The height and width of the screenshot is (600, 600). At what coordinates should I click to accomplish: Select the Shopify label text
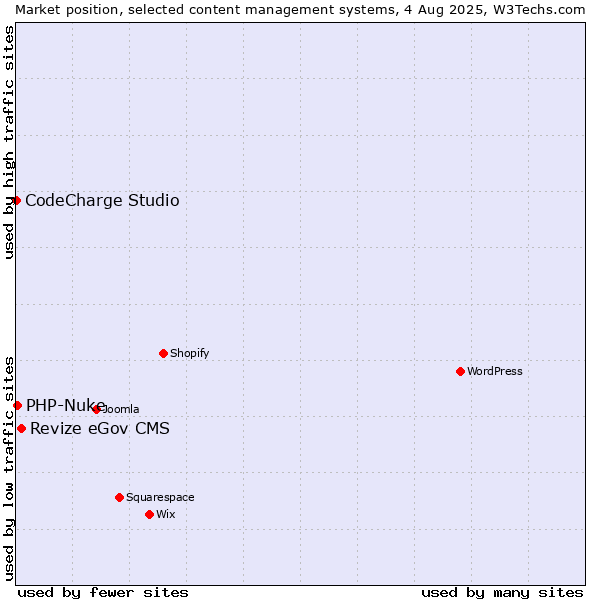coord(189,353)
